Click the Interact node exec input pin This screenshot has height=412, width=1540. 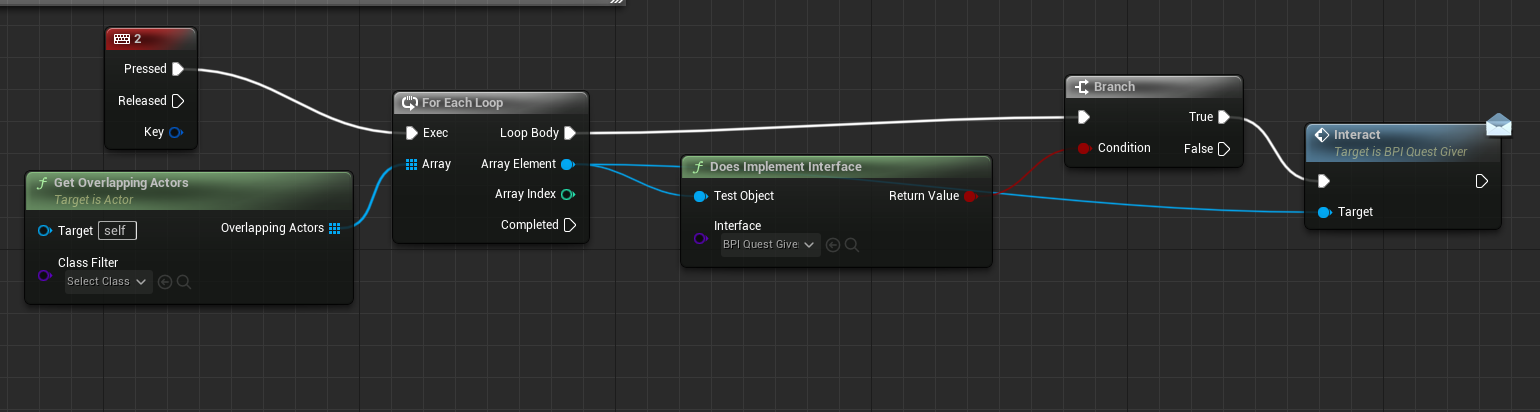(x=1324, y=181)
